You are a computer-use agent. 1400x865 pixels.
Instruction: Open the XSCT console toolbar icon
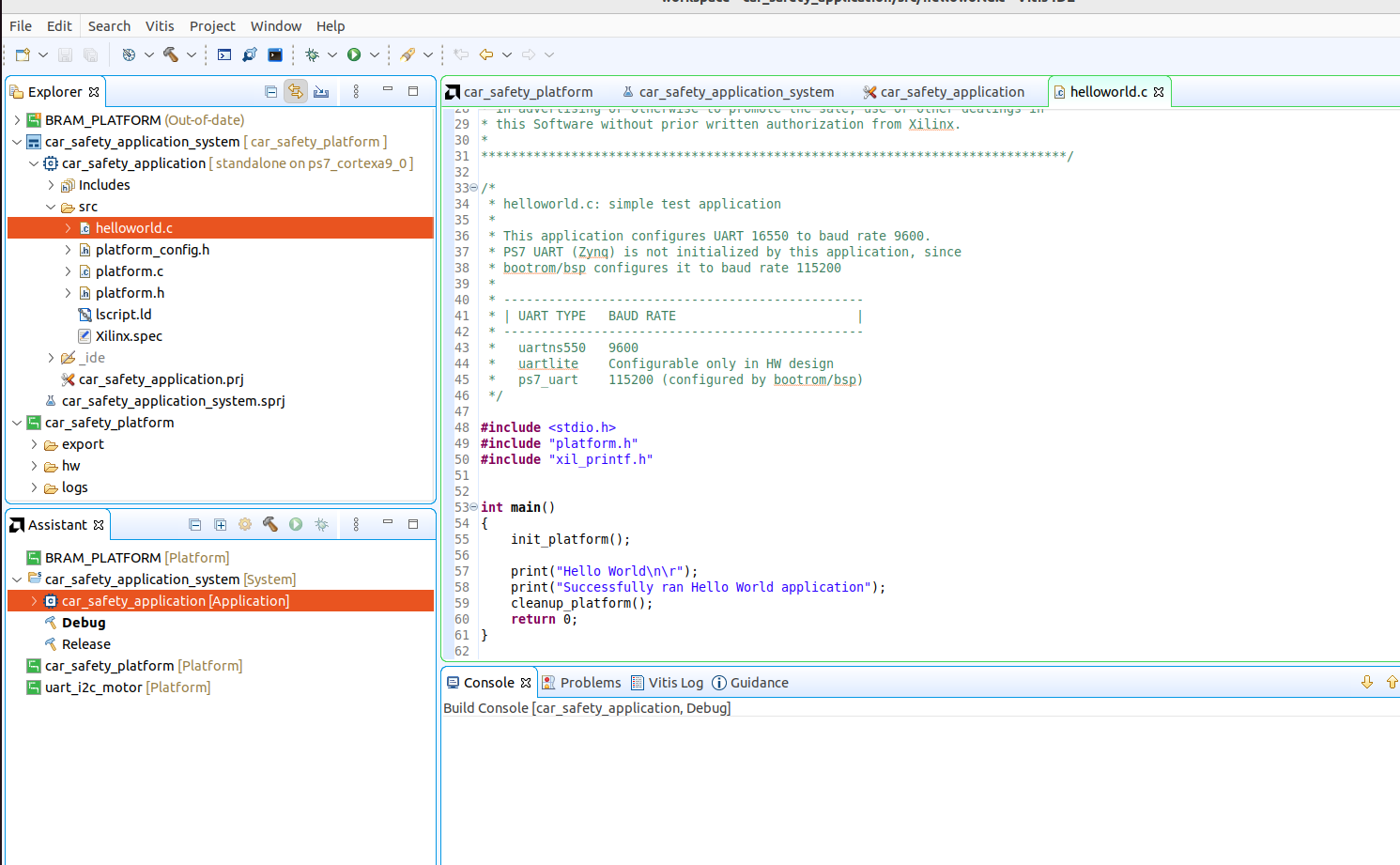point(224,54)
